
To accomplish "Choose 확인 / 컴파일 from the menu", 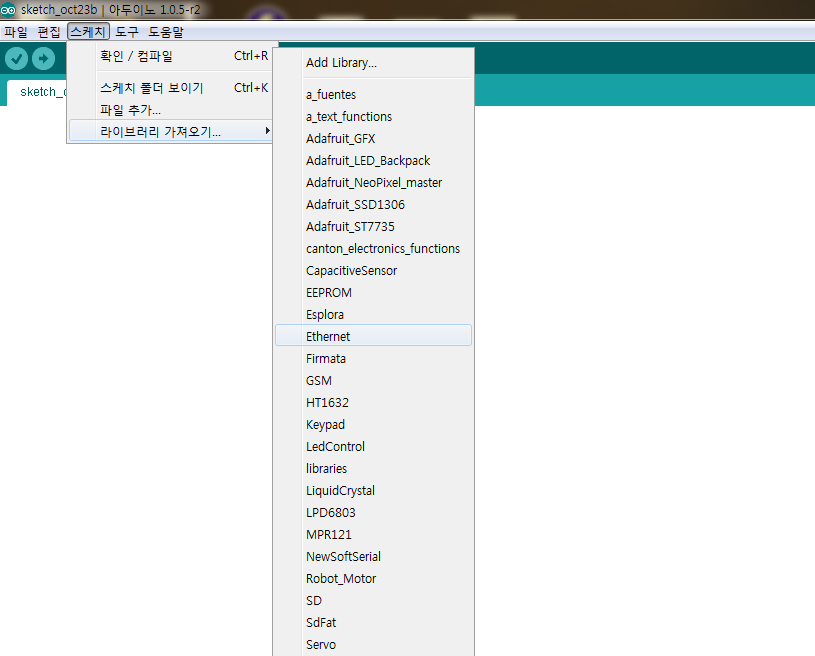I will click(x=170, y=56).
